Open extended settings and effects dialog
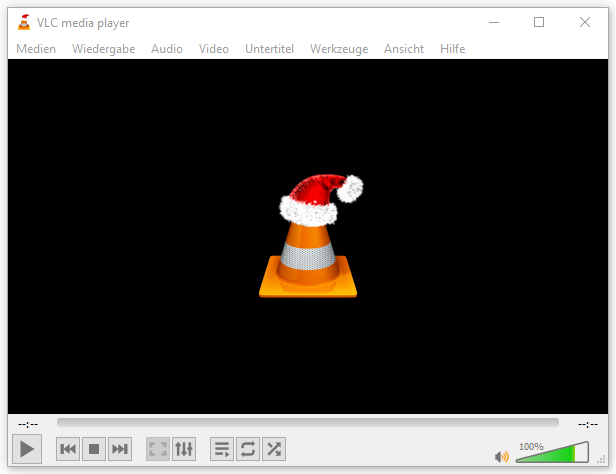The width and height of the screenshot is (616, 474). coord(184,449)
